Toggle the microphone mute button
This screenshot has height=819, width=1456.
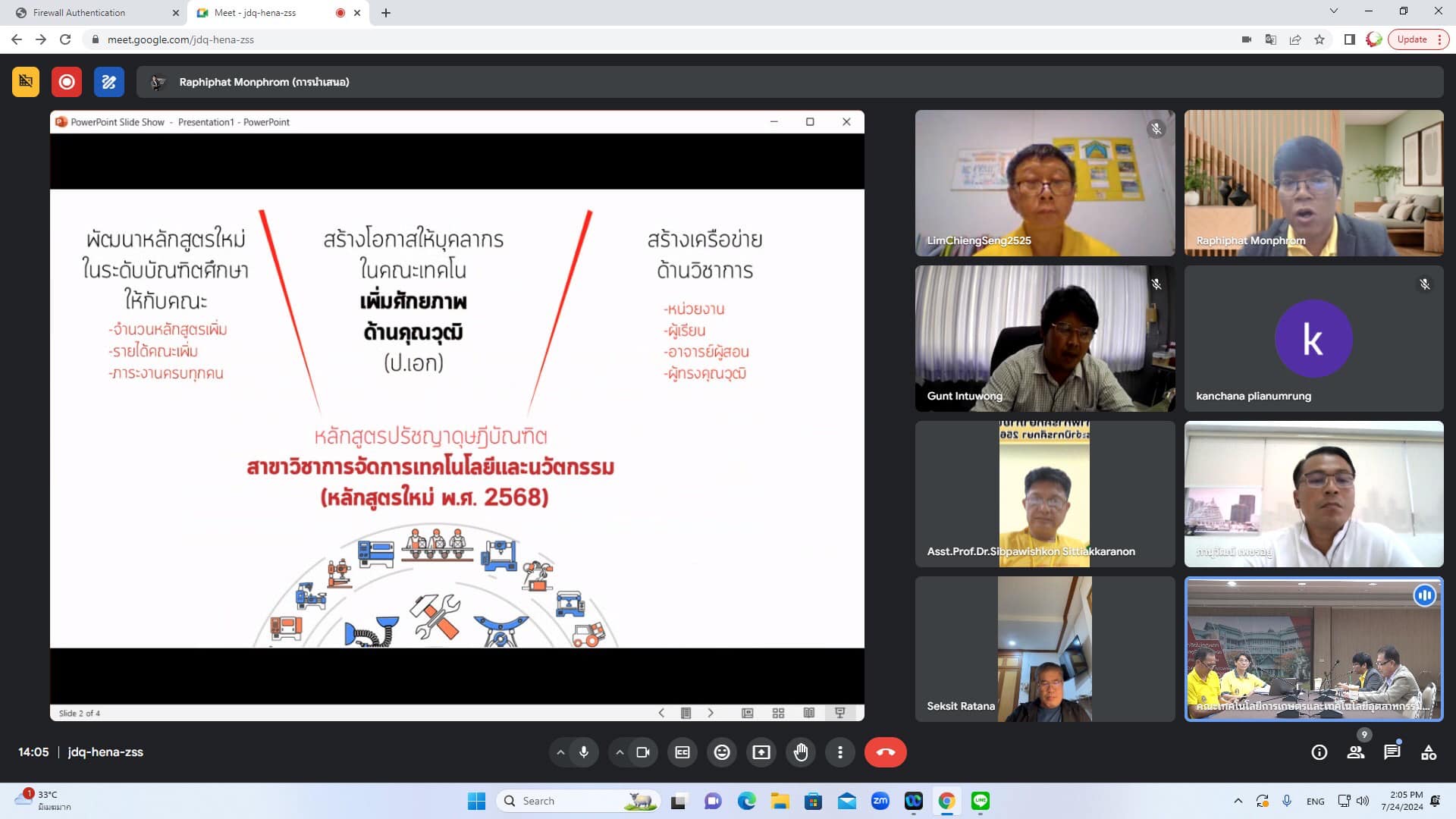(584, 752)
